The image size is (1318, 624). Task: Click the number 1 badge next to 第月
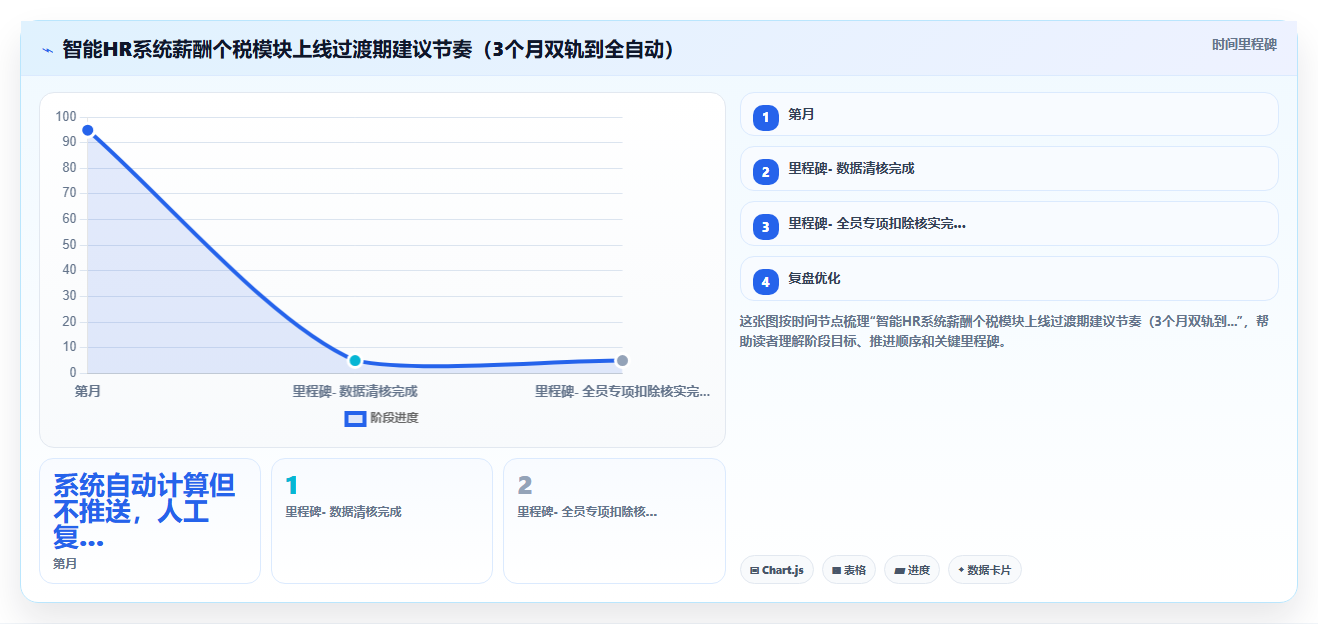765,117
